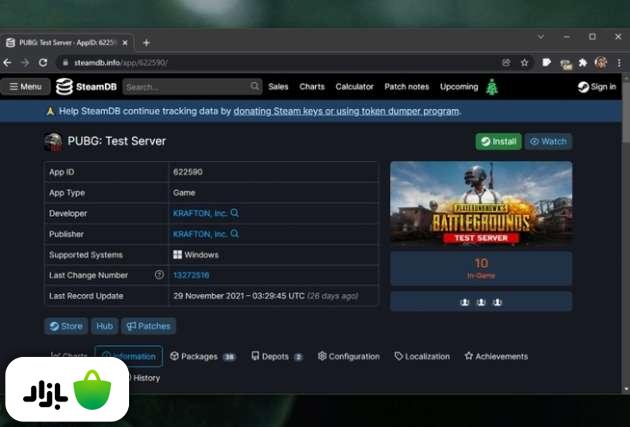630x427 pixels.
Task: Click the PUBG Battlegrounds Test Server banner image
Action: click(x=480, y=203)
